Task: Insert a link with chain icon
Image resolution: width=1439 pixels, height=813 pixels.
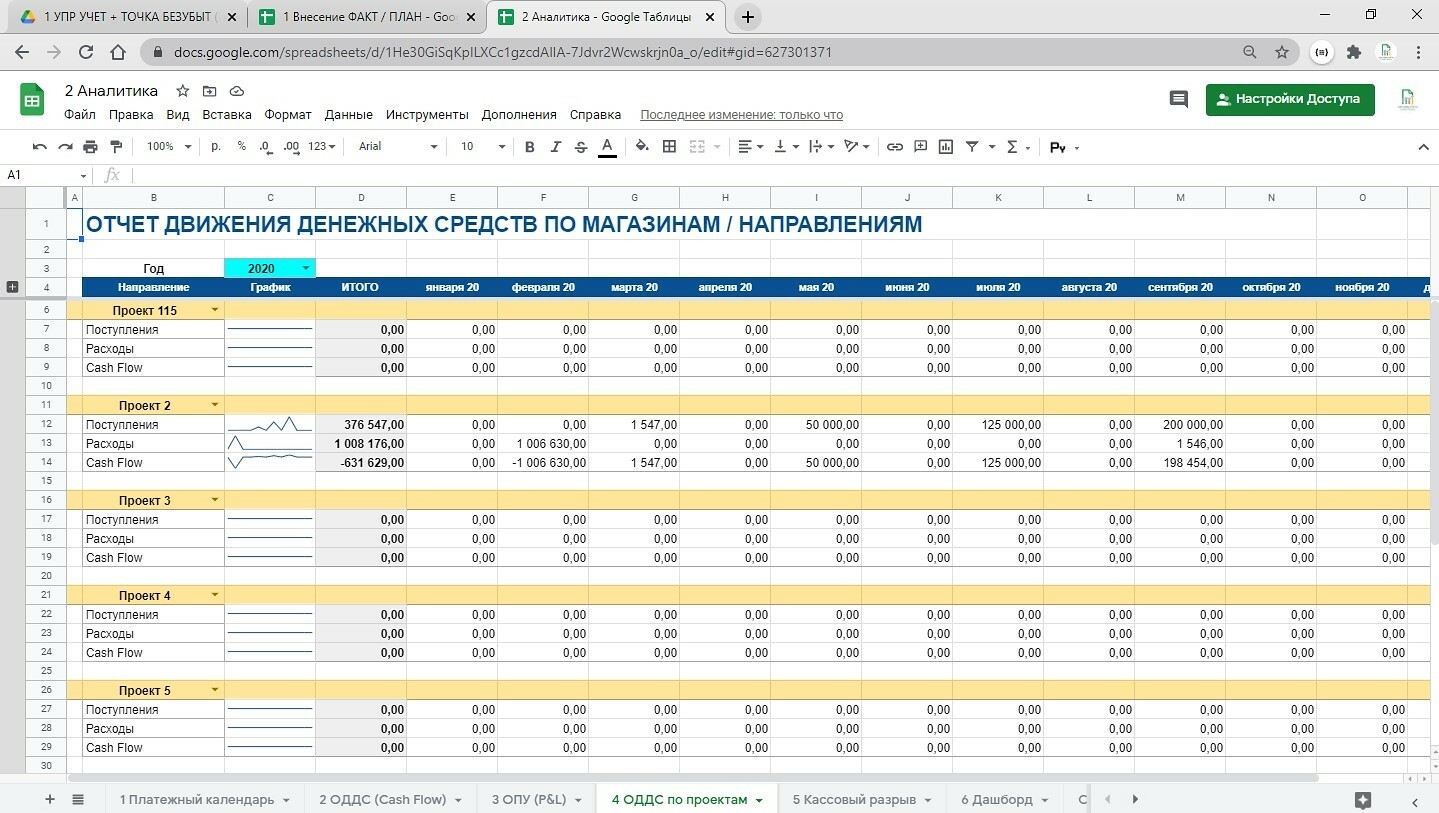Action: coord(895,147)
